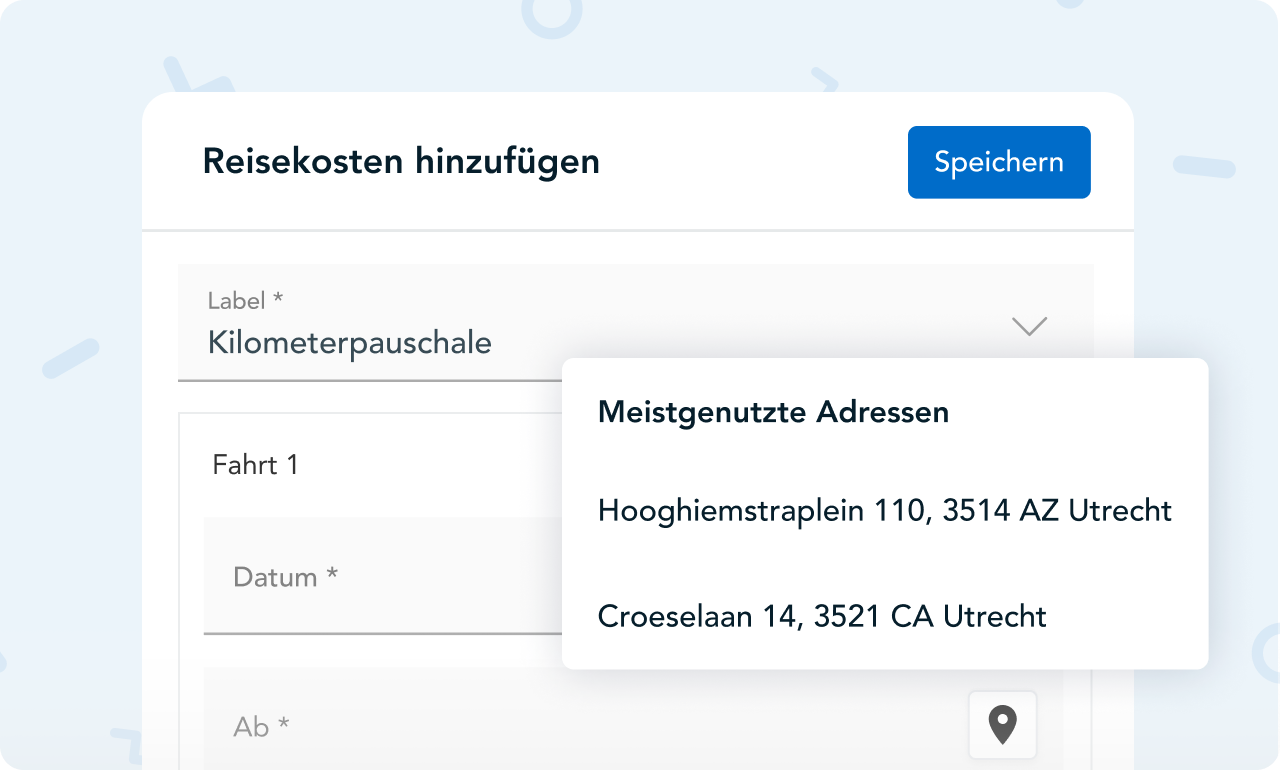The width and height of the screenshot is (1280, 770).
Task: Select Hooghiemstraplein 110 from frequent addresses
Action: (x=884, y=511)
